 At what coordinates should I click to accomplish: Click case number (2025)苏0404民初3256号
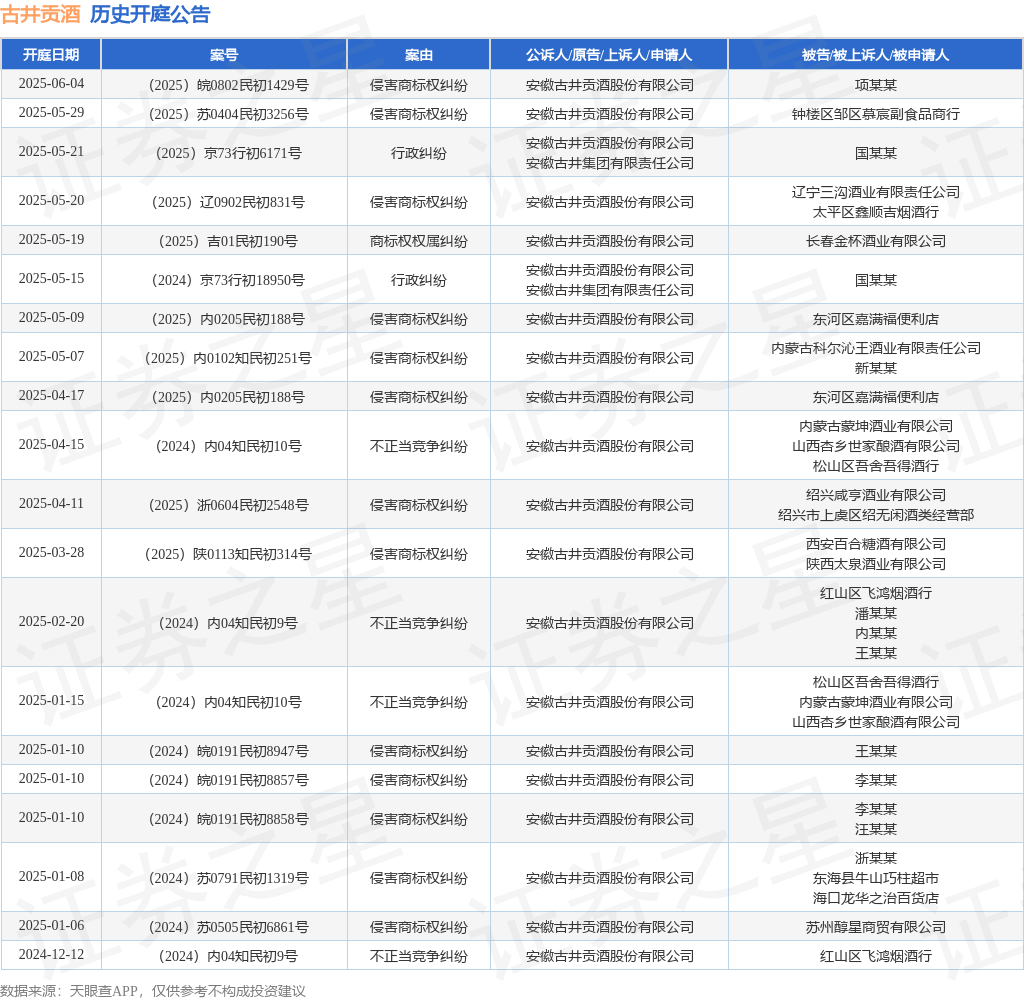(229, 114)
